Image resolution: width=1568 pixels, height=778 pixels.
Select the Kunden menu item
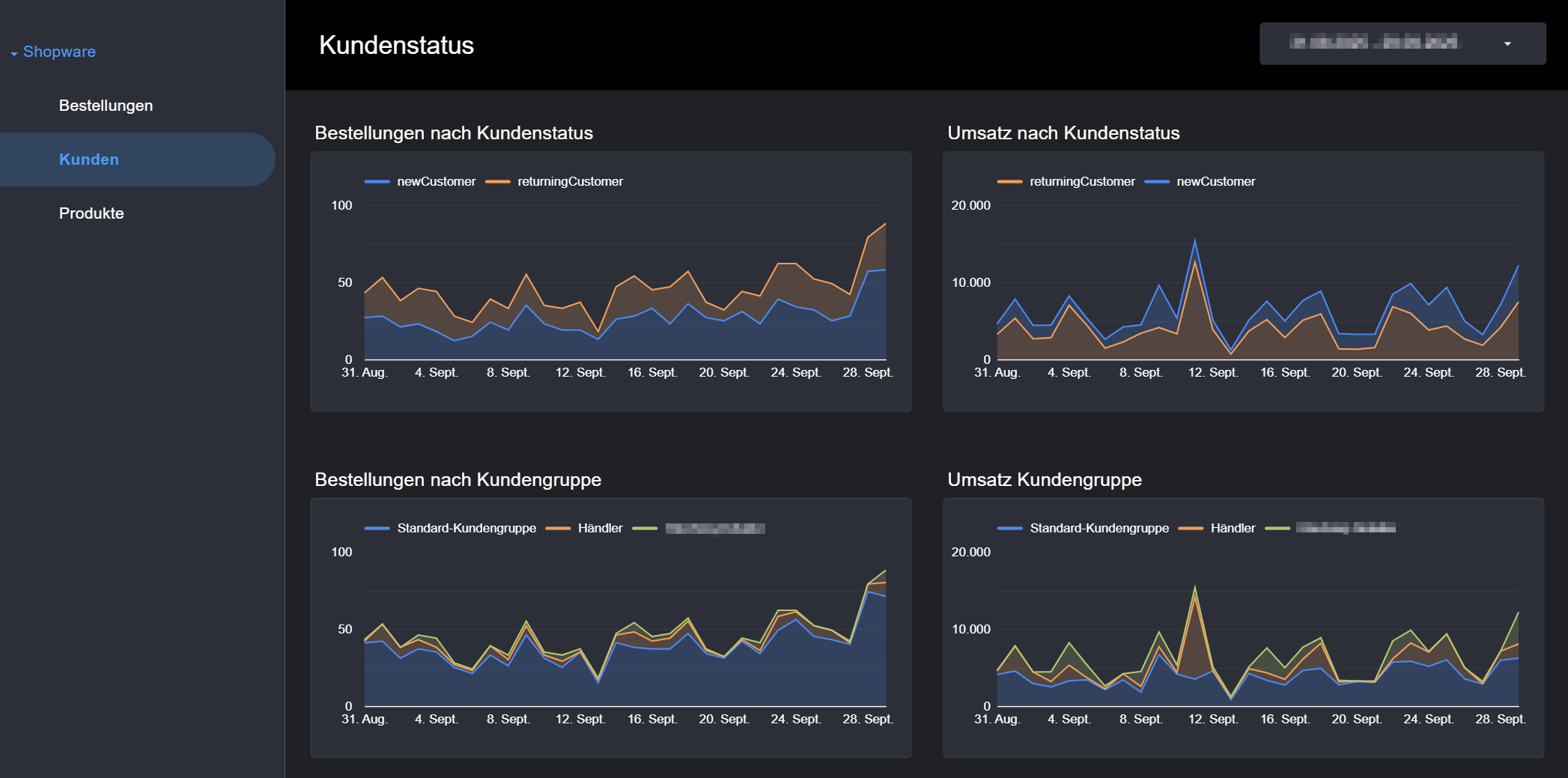pos(89,159)
